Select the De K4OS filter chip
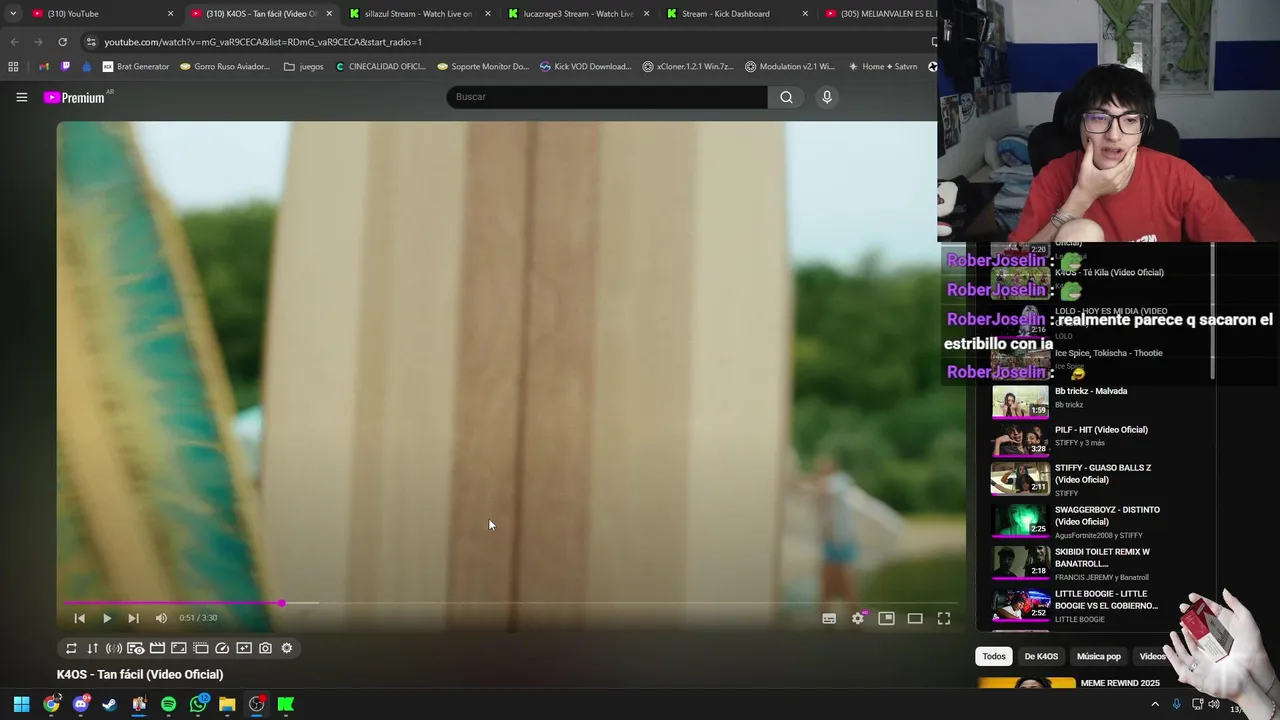 pyautogui.click(x=1041, y=656)
